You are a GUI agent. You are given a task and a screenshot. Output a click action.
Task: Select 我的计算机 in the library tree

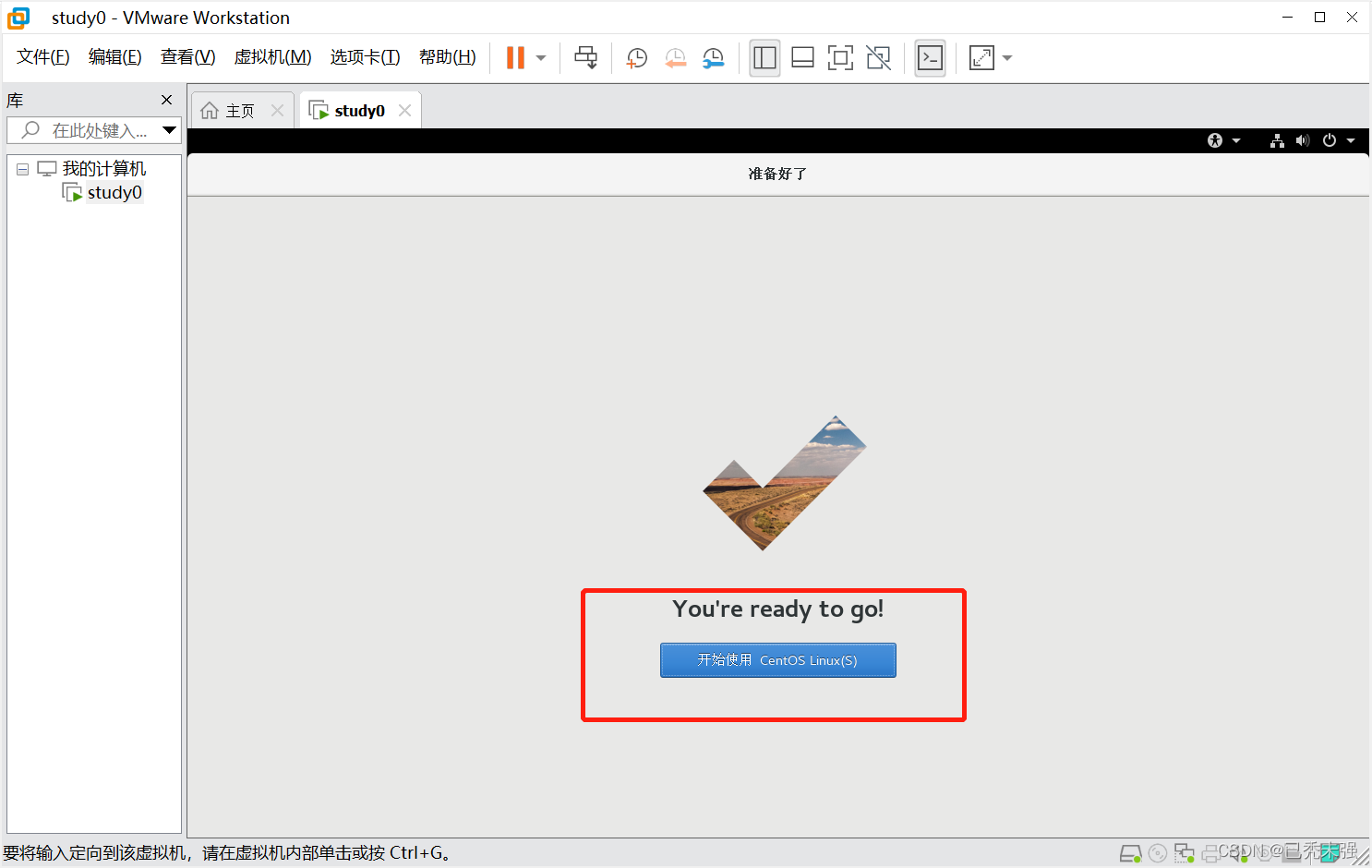tap(103, 169)
